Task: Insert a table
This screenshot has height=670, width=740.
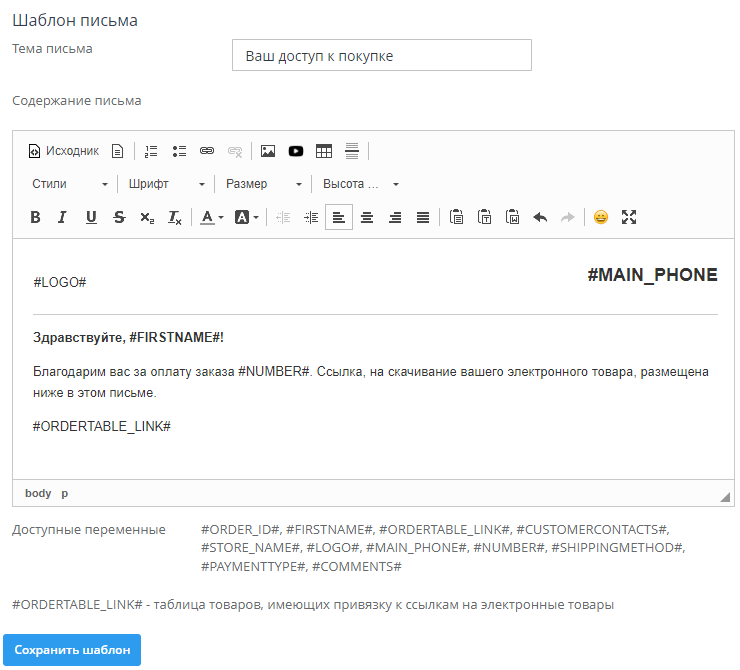Action: tap(324, 151)
